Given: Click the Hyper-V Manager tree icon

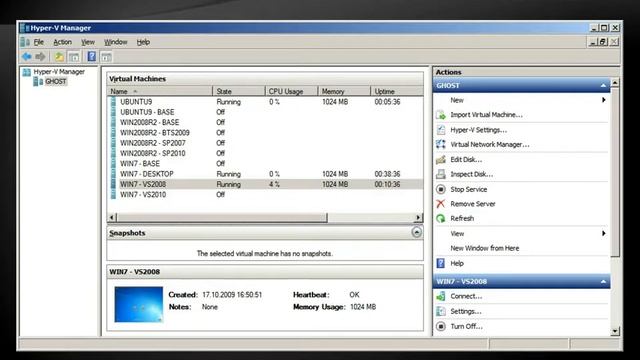Looking at the screenshot, I should (27, 72).
